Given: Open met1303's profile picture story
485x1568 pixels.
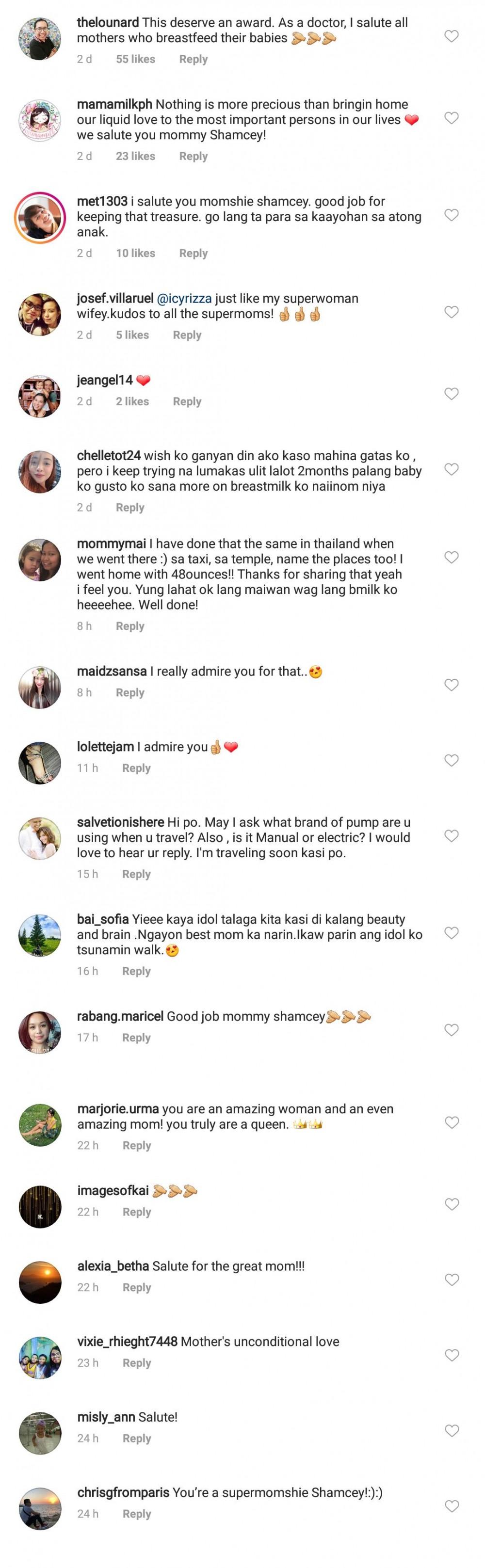Looking at the screenshot, I should 40,218.
